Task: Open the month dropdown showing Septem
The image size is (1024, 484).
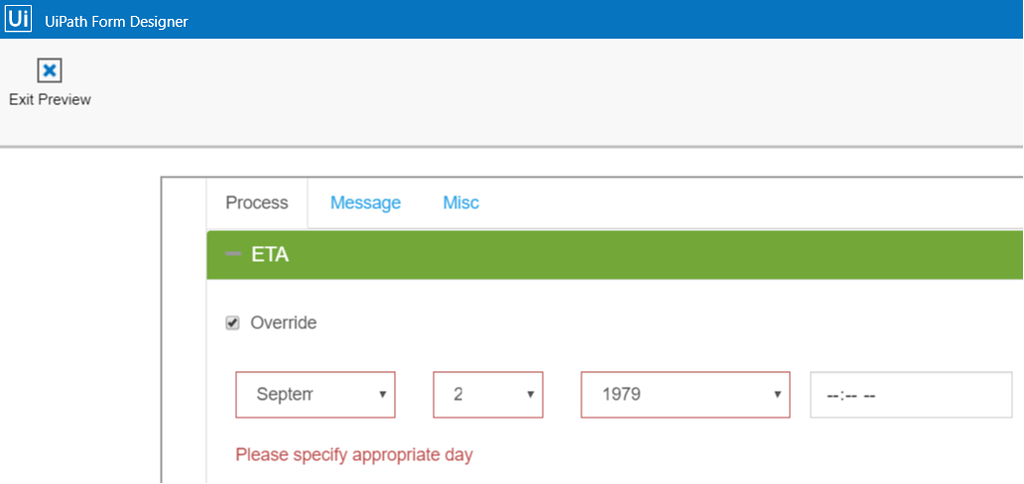Action: click(300, 395)
